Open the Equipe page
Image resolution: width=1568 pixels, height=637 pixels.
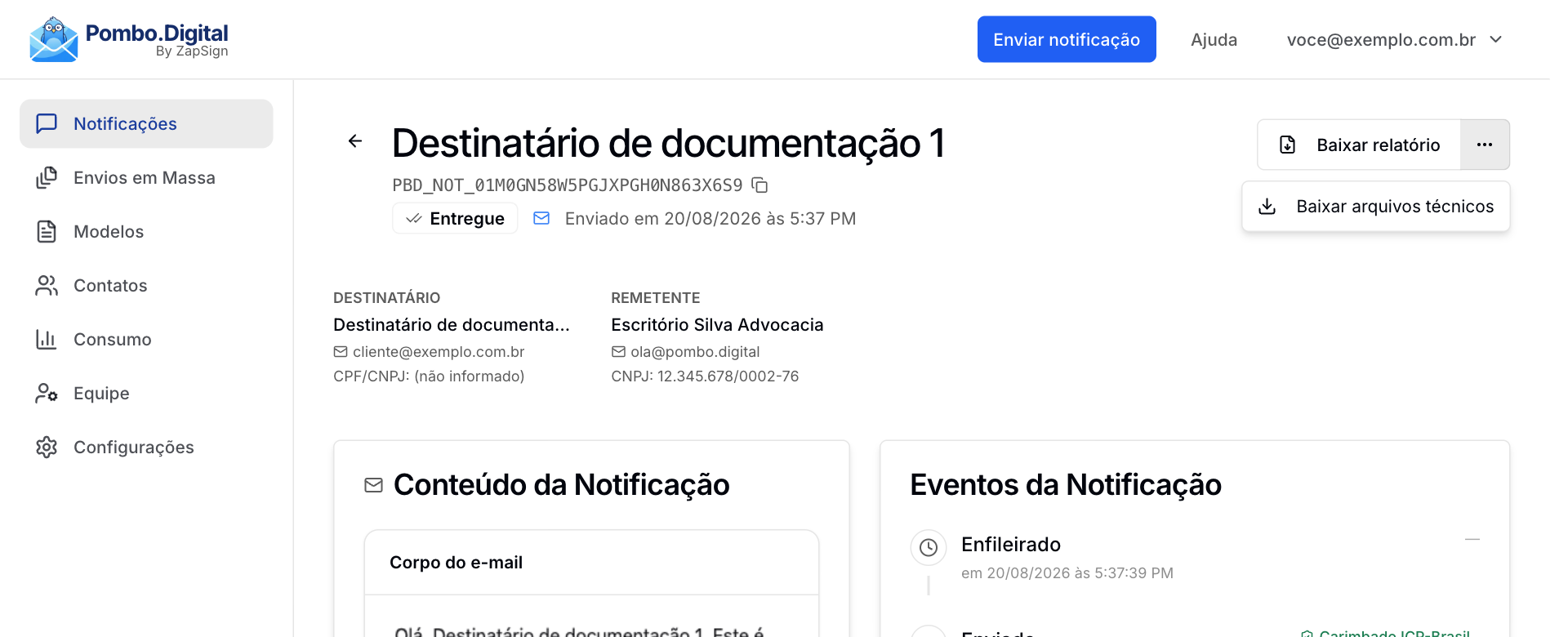[x=146, y=393]
